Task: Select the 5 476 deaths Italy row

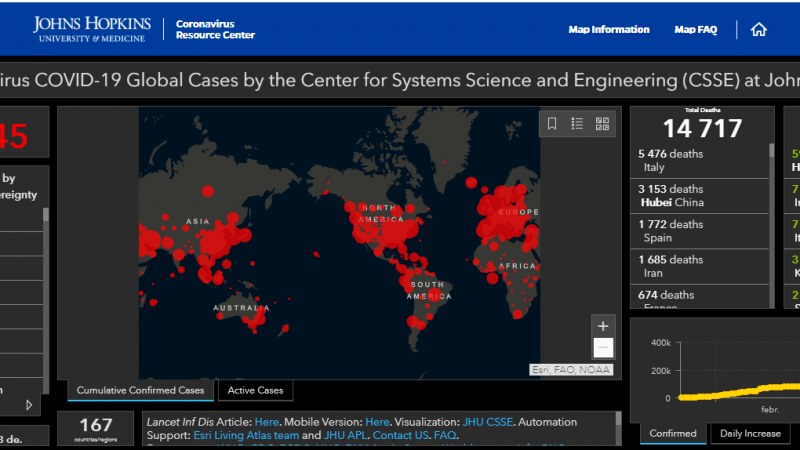Action: [x=699, y=160]
